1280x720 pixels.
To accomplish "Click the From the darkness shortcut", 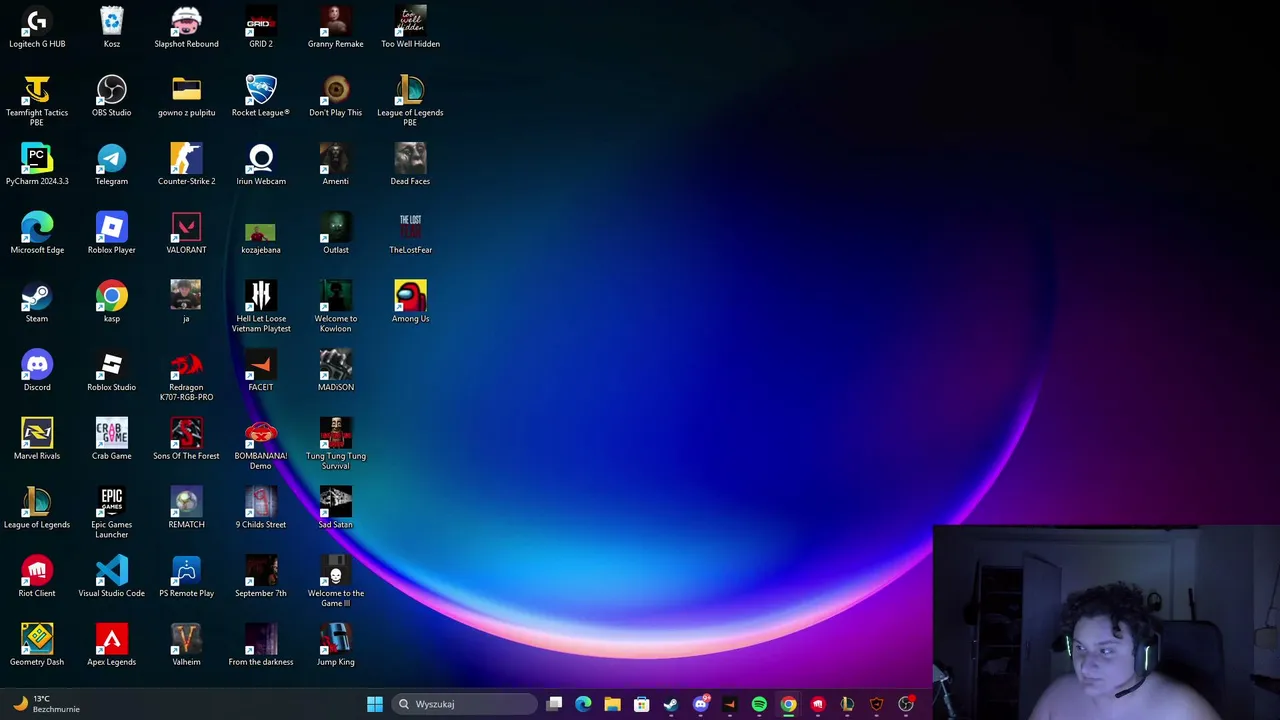I will coord(261,645).
